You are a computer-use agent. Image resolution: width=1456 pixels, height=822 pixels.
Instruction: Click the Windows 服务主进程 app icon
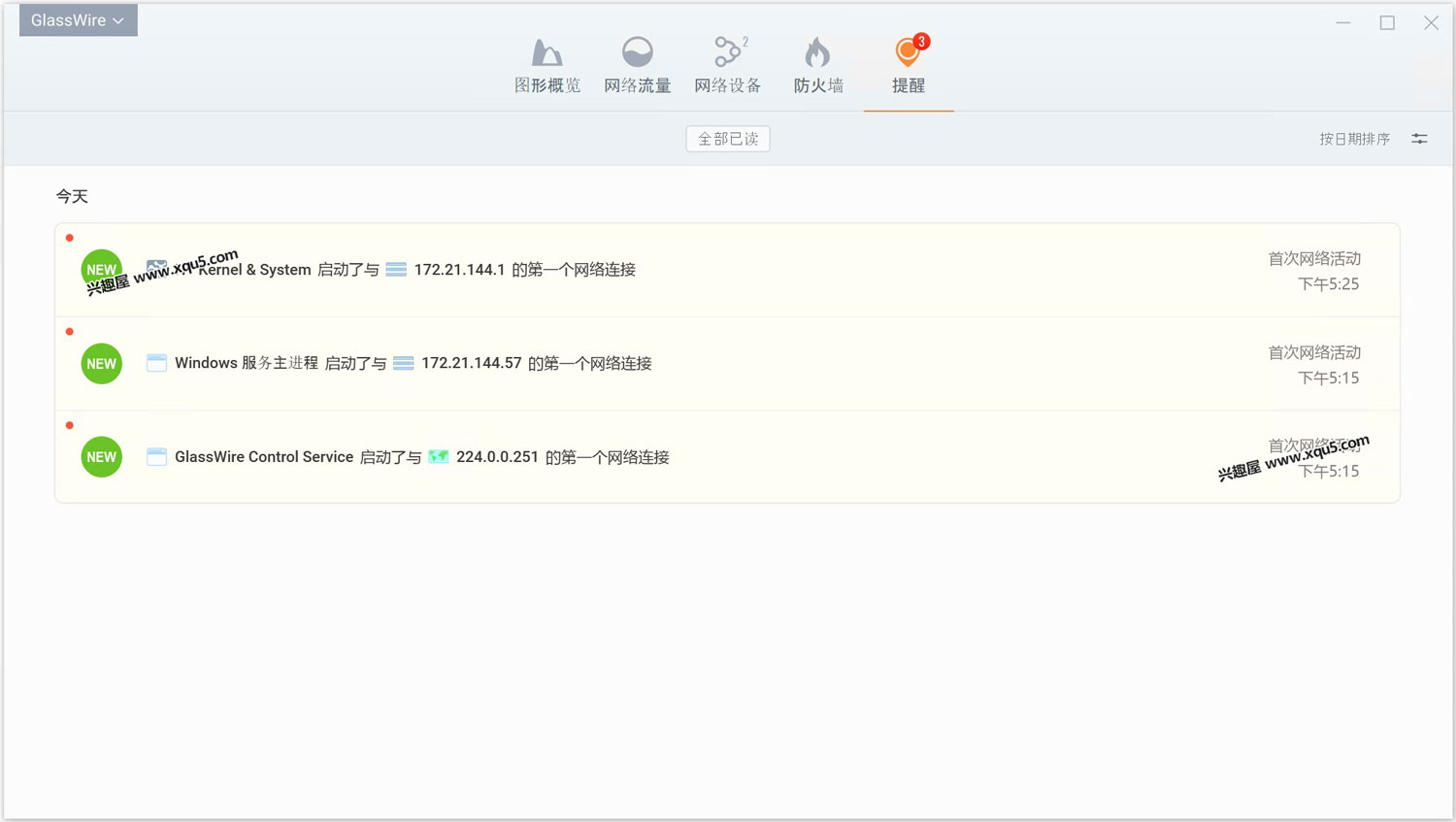(x=156, y=363)
